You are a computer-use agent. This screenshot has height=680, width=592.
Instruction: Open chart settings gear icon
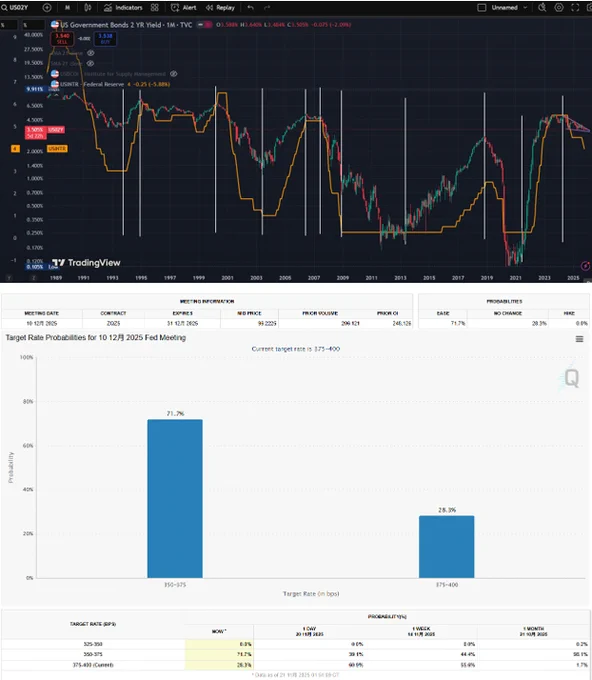(x=559, y=7)
